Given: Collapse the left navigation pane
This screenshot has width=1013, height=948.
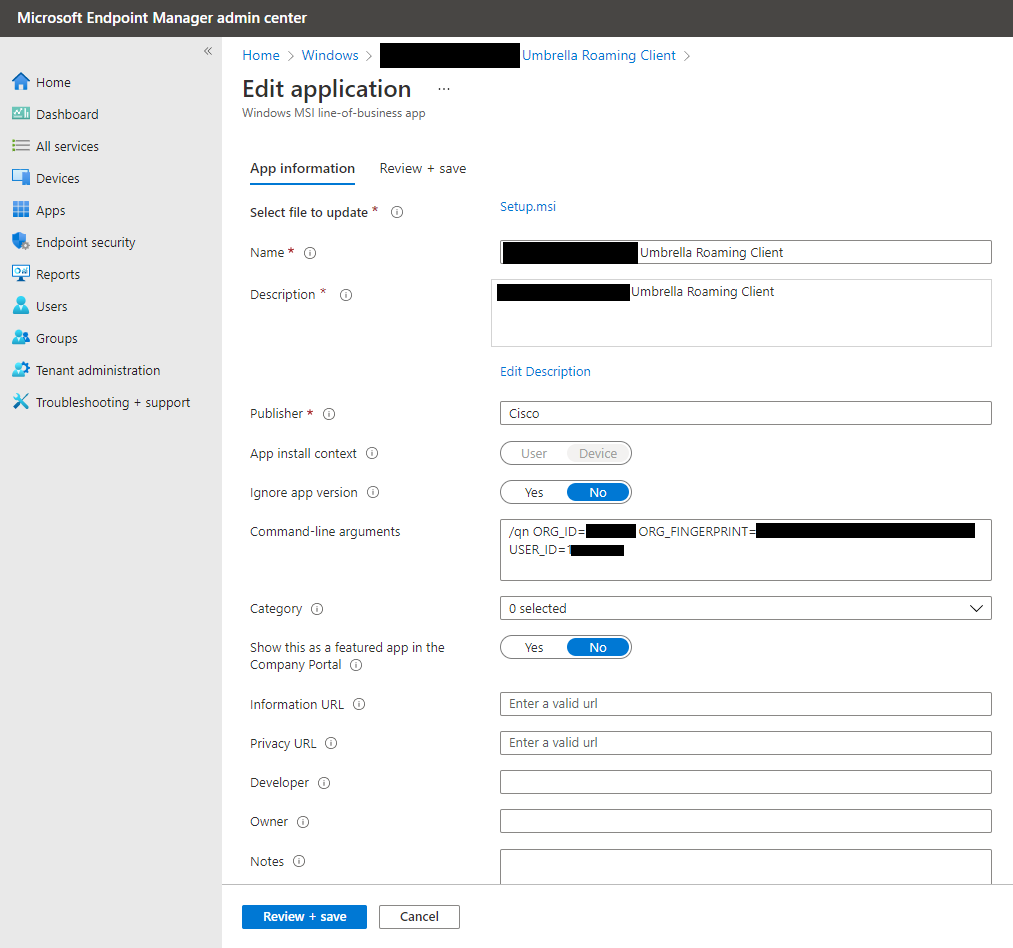Looking at the screenshot, I should click(x=208, y=50).
